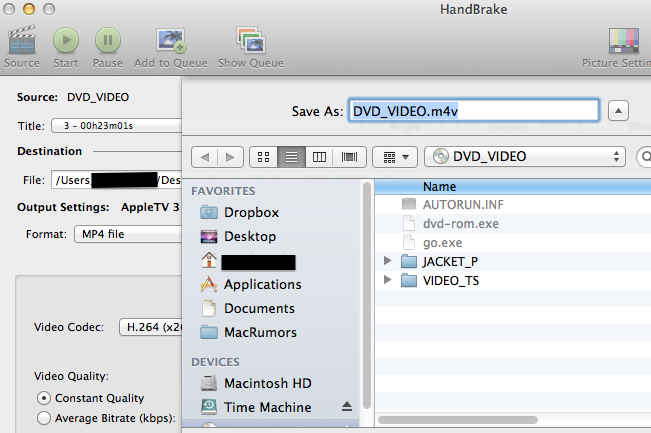Image resolution: width=651 pixels, height=433 pixels.
Task: Select the go.exe file
Action: (x=513, y=242)
